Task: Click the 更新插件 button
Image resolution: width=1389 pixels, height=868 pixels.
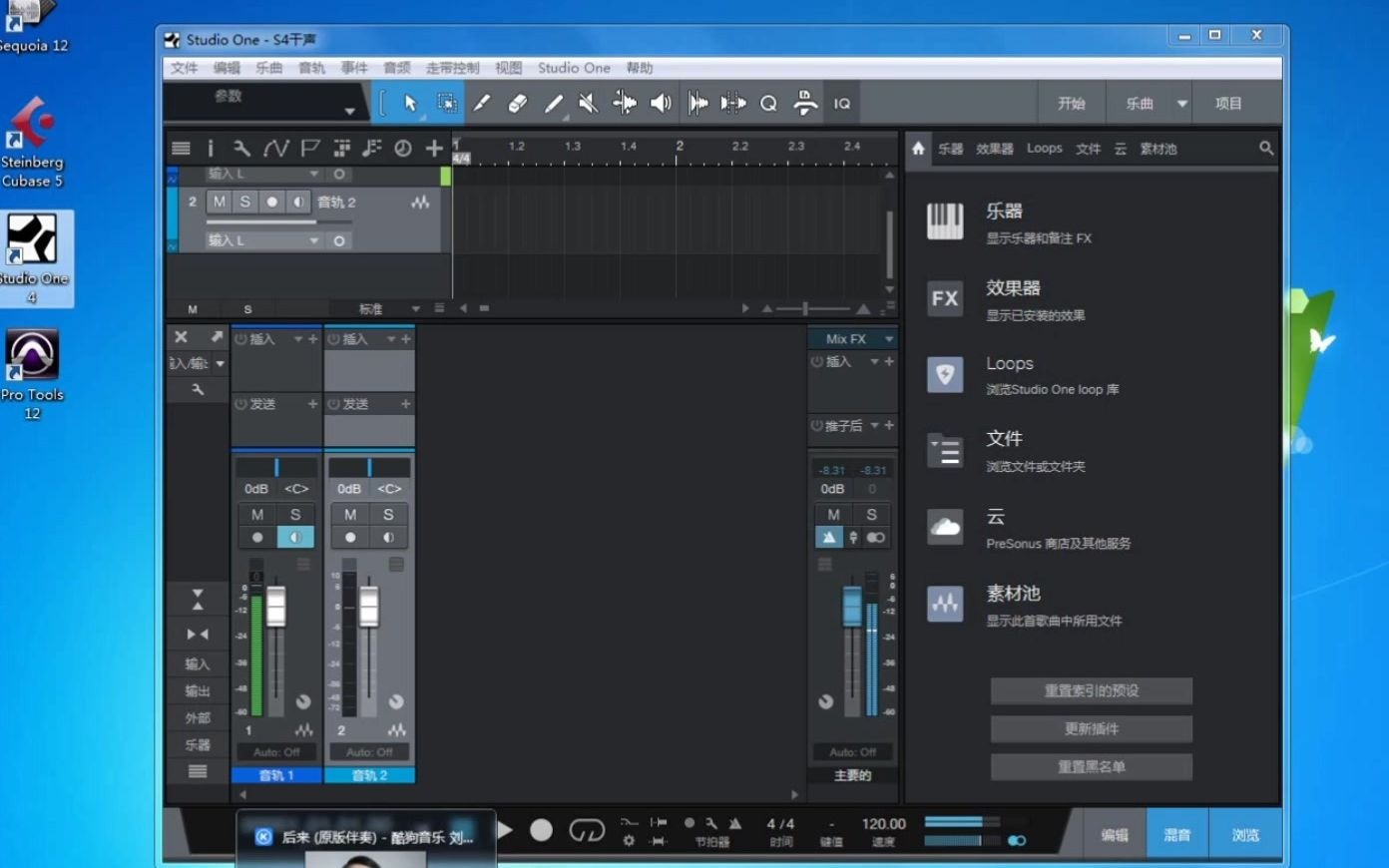Action: (x=1092, y=728)
